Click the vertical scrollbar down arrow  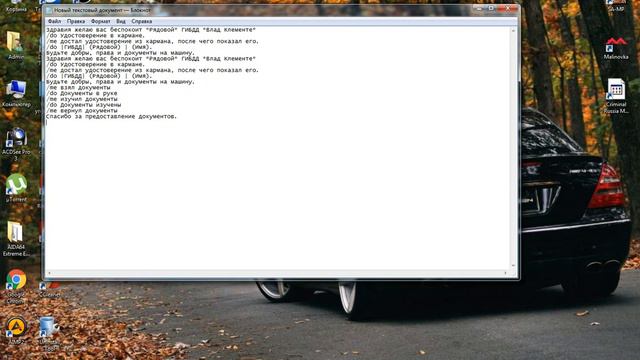(x=513, y=266)
